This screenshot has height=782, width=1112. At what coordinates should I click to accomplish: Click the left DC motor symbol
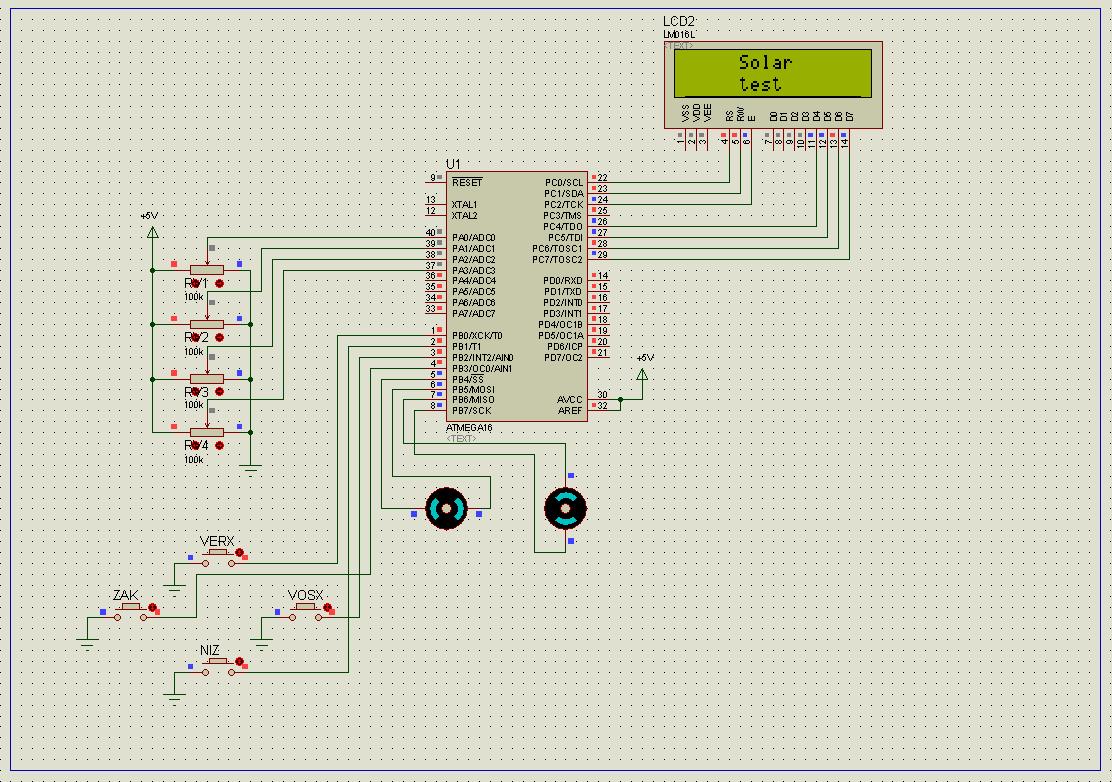point(446,508)
